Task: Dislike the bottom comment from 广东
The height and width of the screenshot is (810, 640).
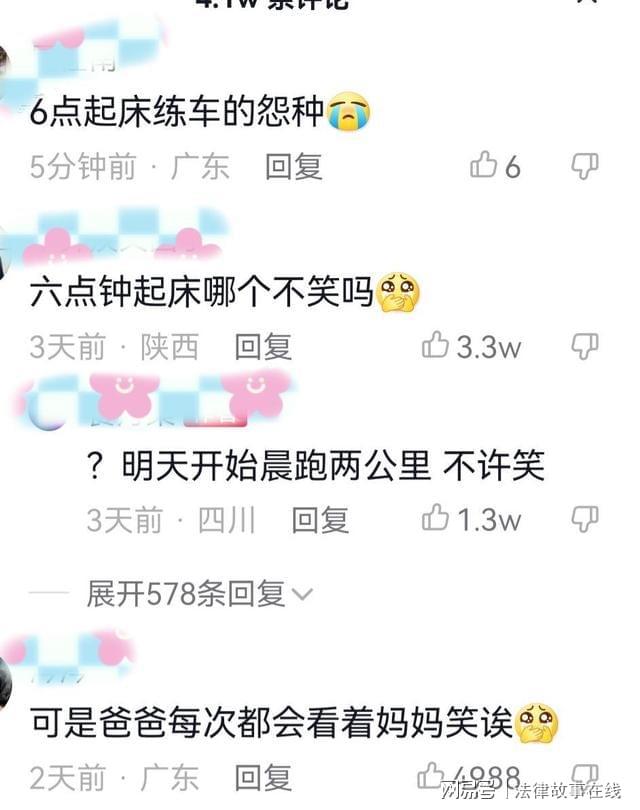Action: tap(585, 776)
